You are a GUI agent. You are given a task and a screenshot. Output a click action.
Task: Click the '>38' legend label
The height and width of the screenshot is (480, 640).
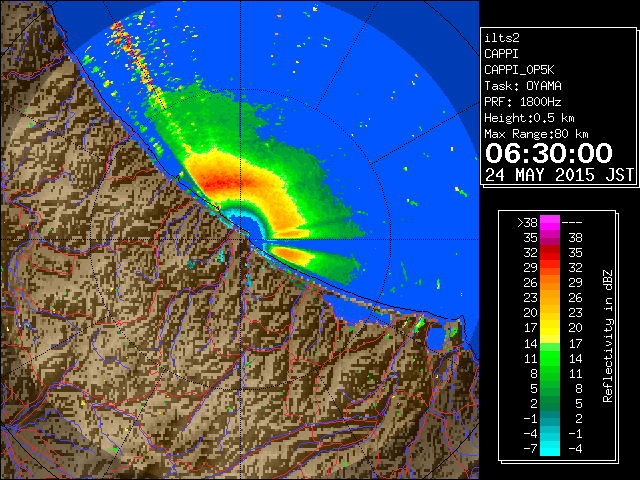coord(527,223)
